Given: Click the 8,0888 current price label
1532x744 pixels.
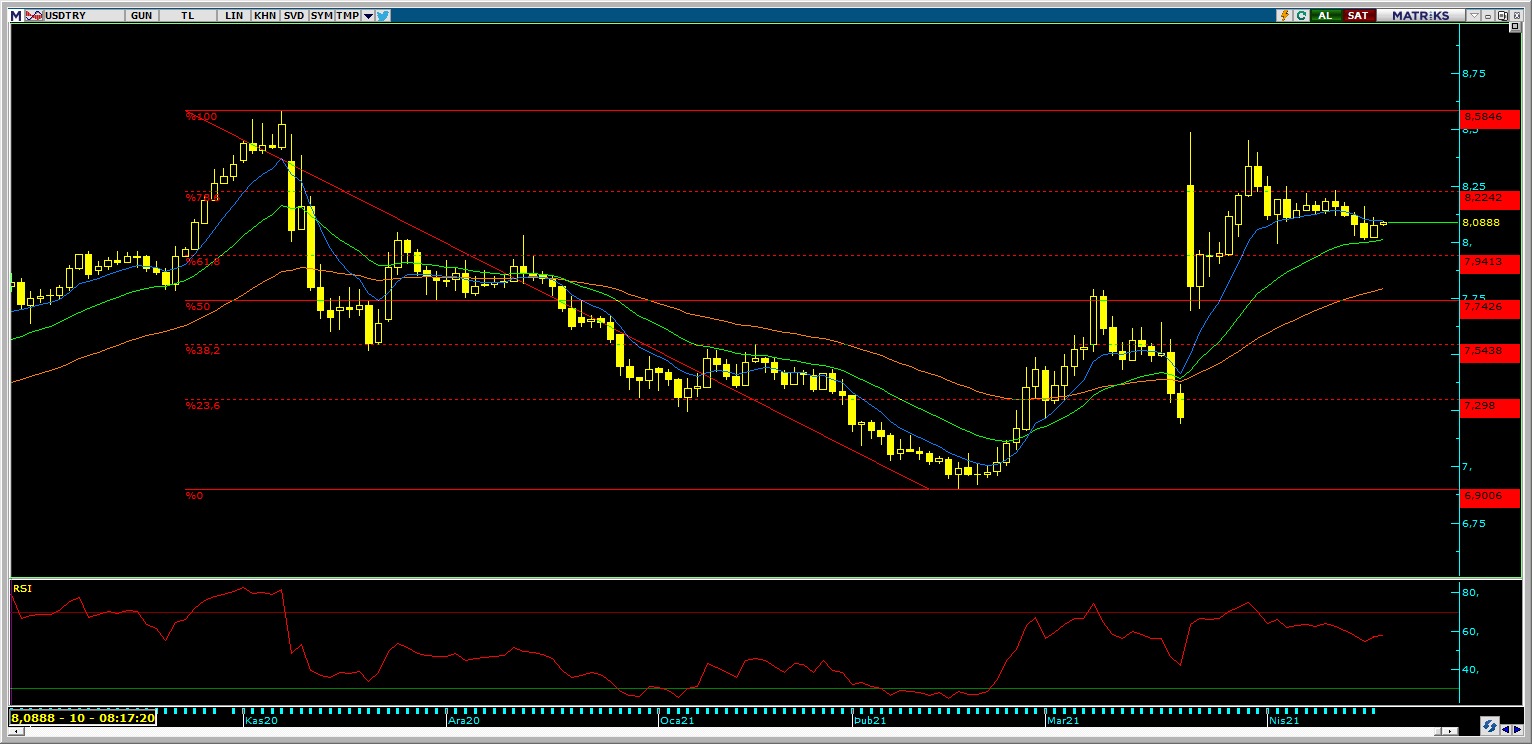Looking at the screenshot, I should (1481, 222).
